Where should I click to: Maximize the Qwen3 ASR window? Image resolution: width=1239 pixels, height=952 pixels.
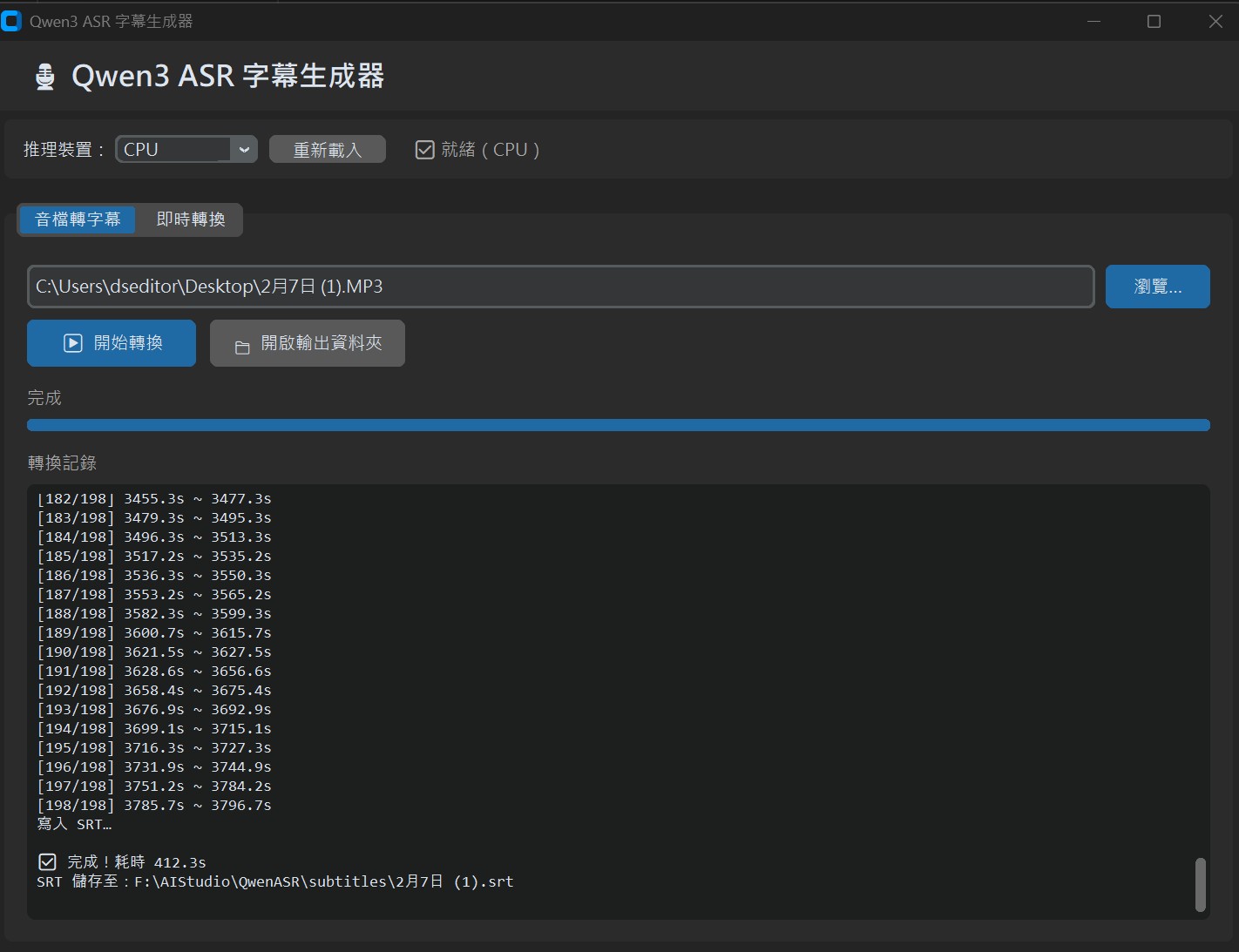tap(1154, 21)
